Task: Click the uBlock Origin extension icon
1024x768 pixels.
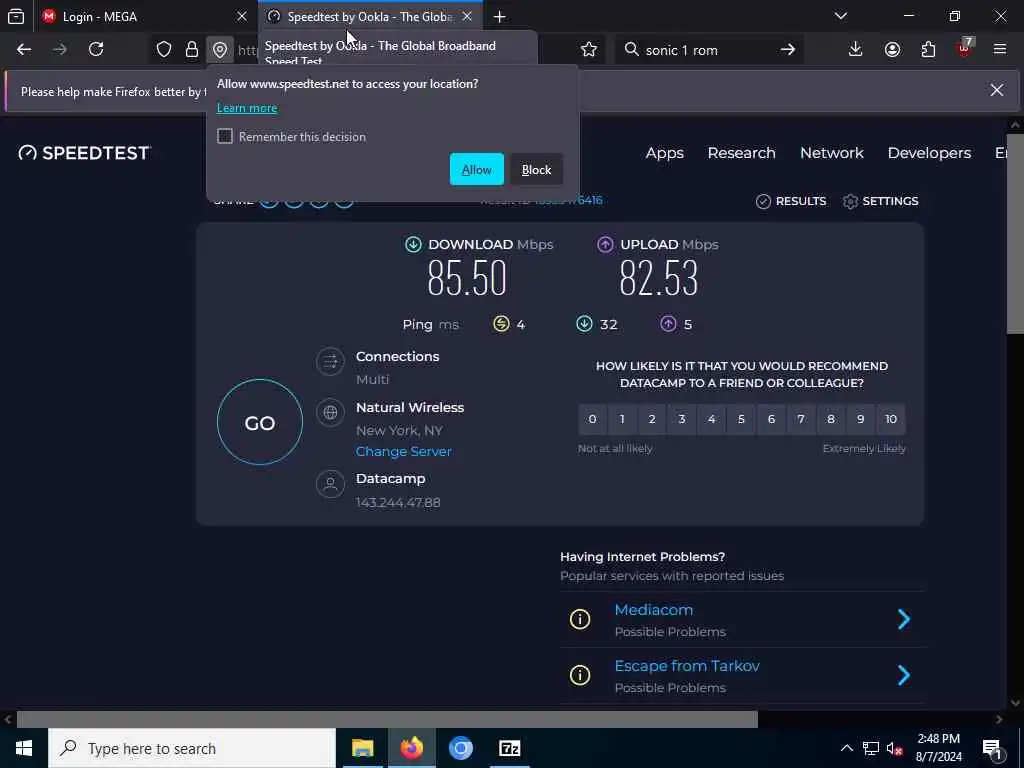Action: point(965,49)
